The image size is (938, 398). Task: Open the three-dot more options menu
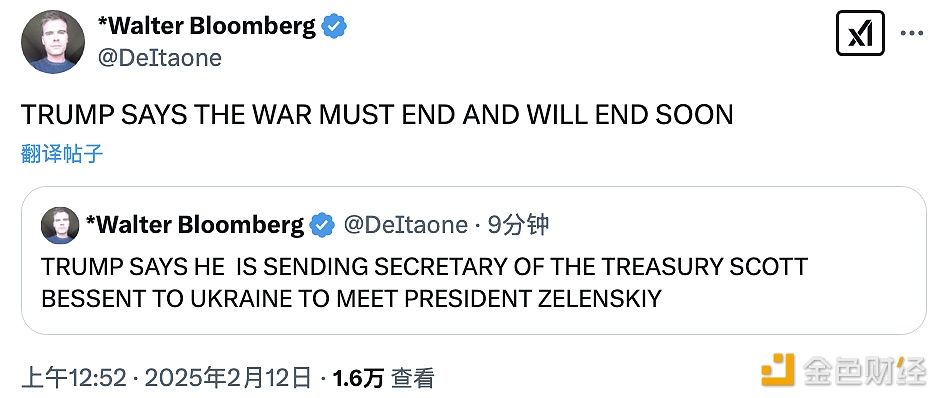912,34
